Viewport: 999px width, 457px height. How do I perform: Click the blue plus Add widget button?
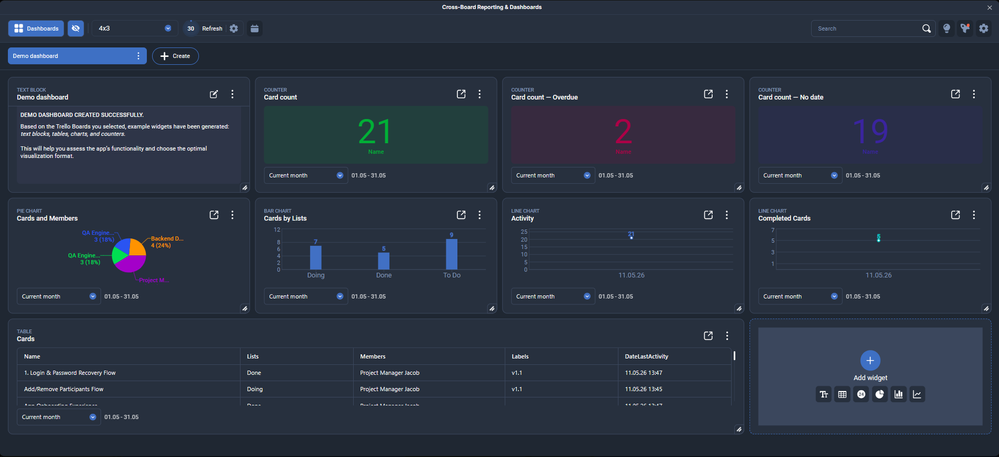(870, 360)
